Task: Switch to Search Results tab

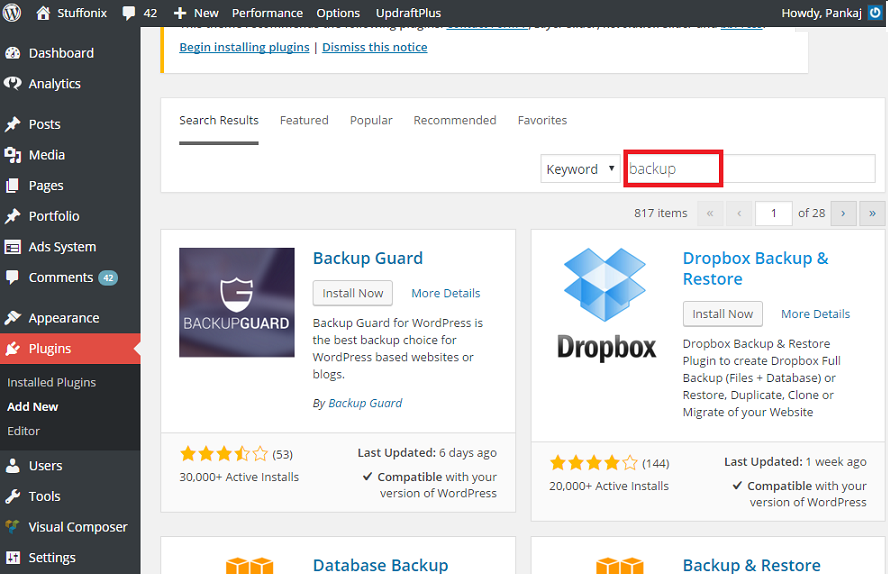Action: pyautogui.click(x=219, y=120)
